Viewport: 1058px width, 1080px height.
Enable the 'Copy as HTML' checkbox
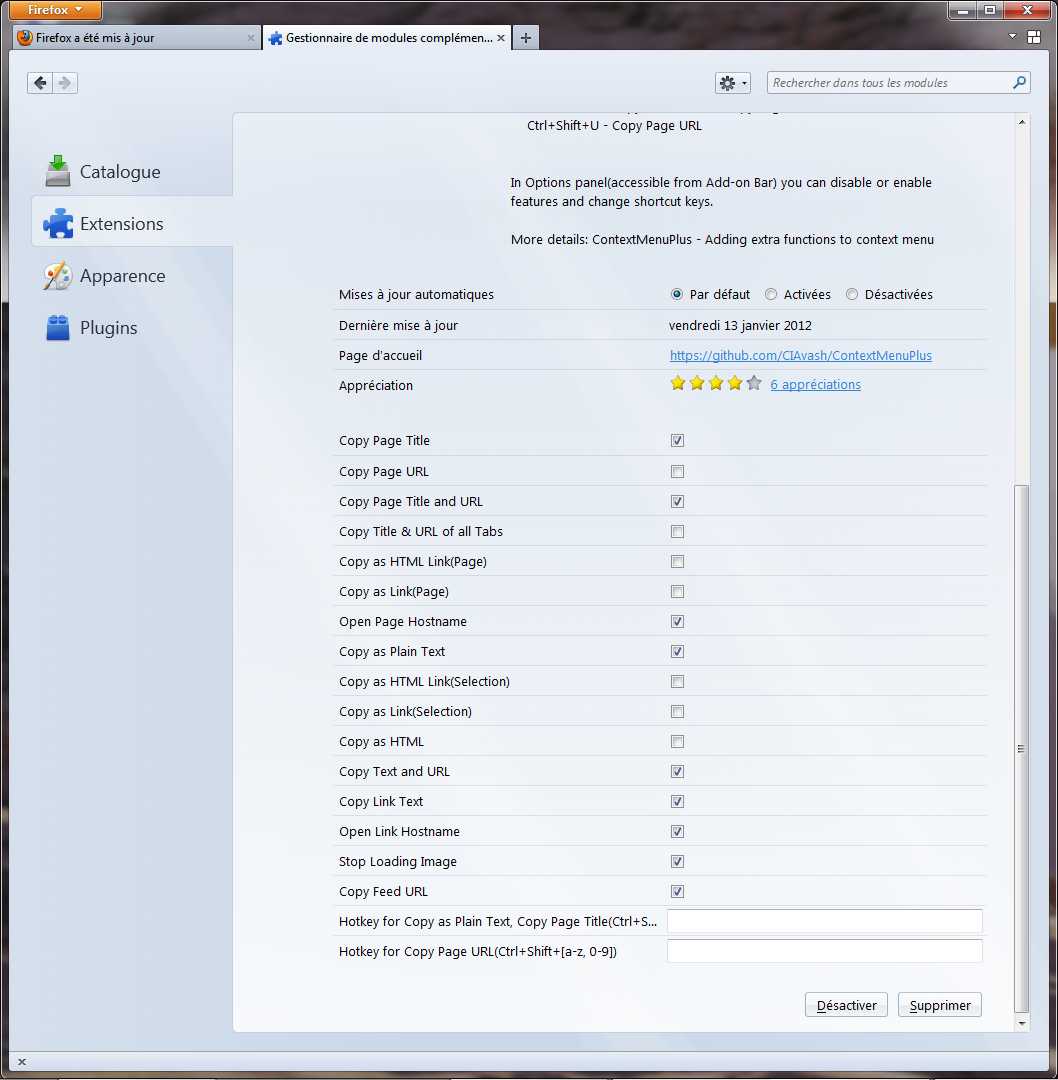[677, 742]
